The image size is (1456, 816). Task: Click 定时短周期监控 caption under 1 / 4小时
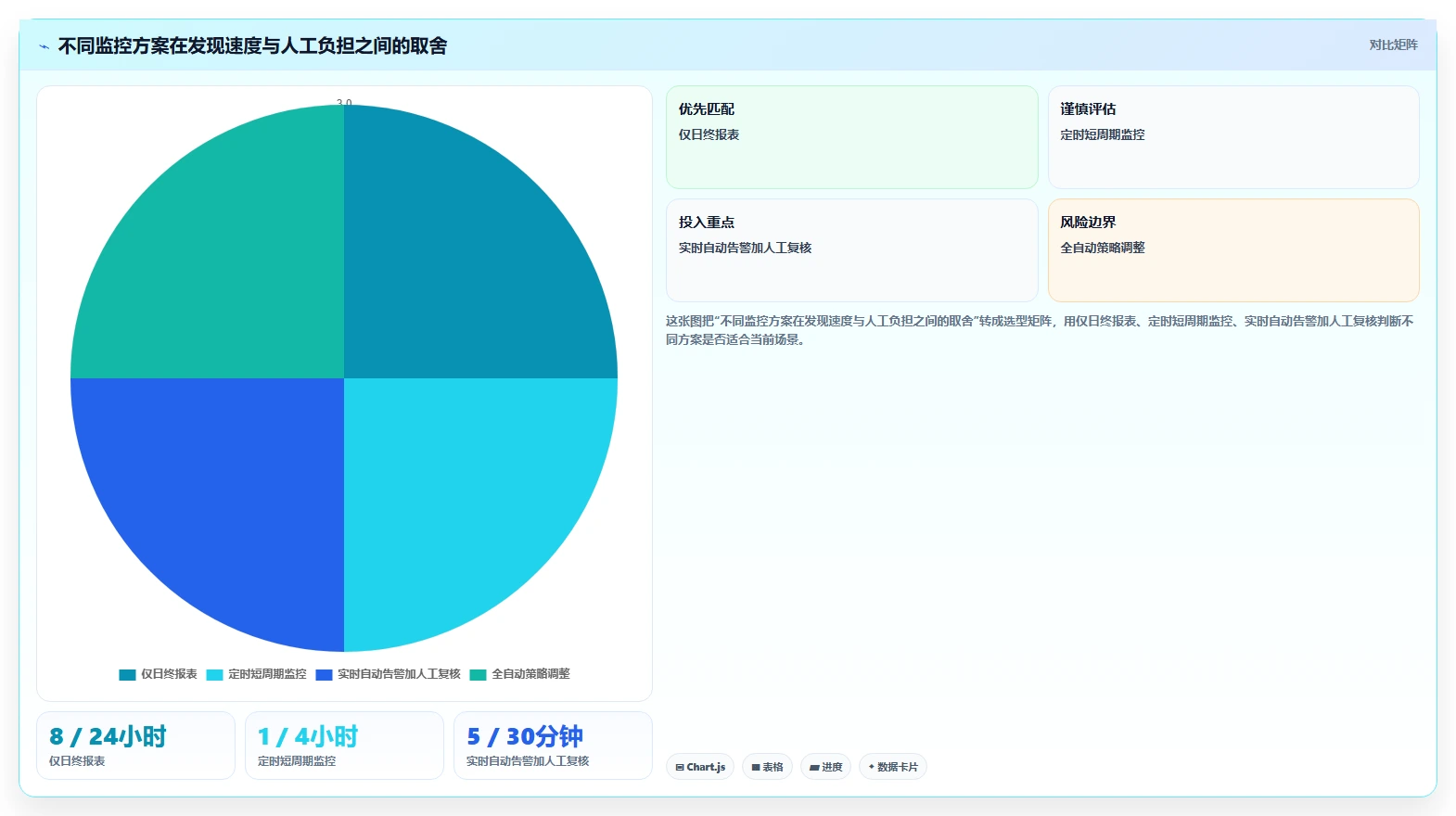(297, 761)
